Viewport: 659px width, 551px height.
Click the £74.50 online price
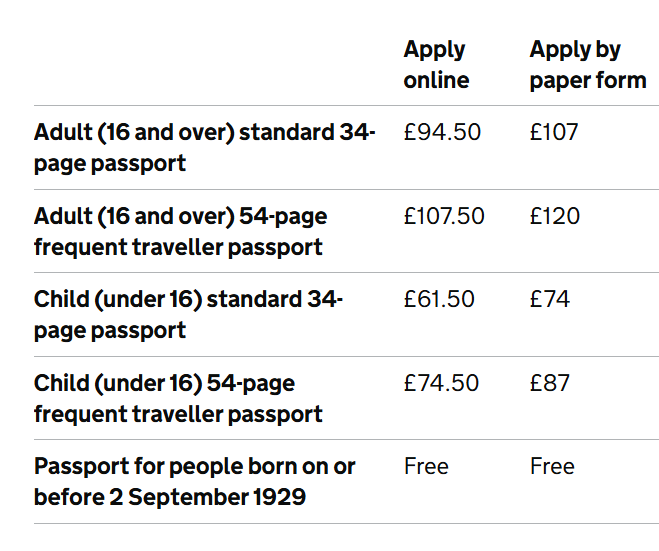point(441,383)
